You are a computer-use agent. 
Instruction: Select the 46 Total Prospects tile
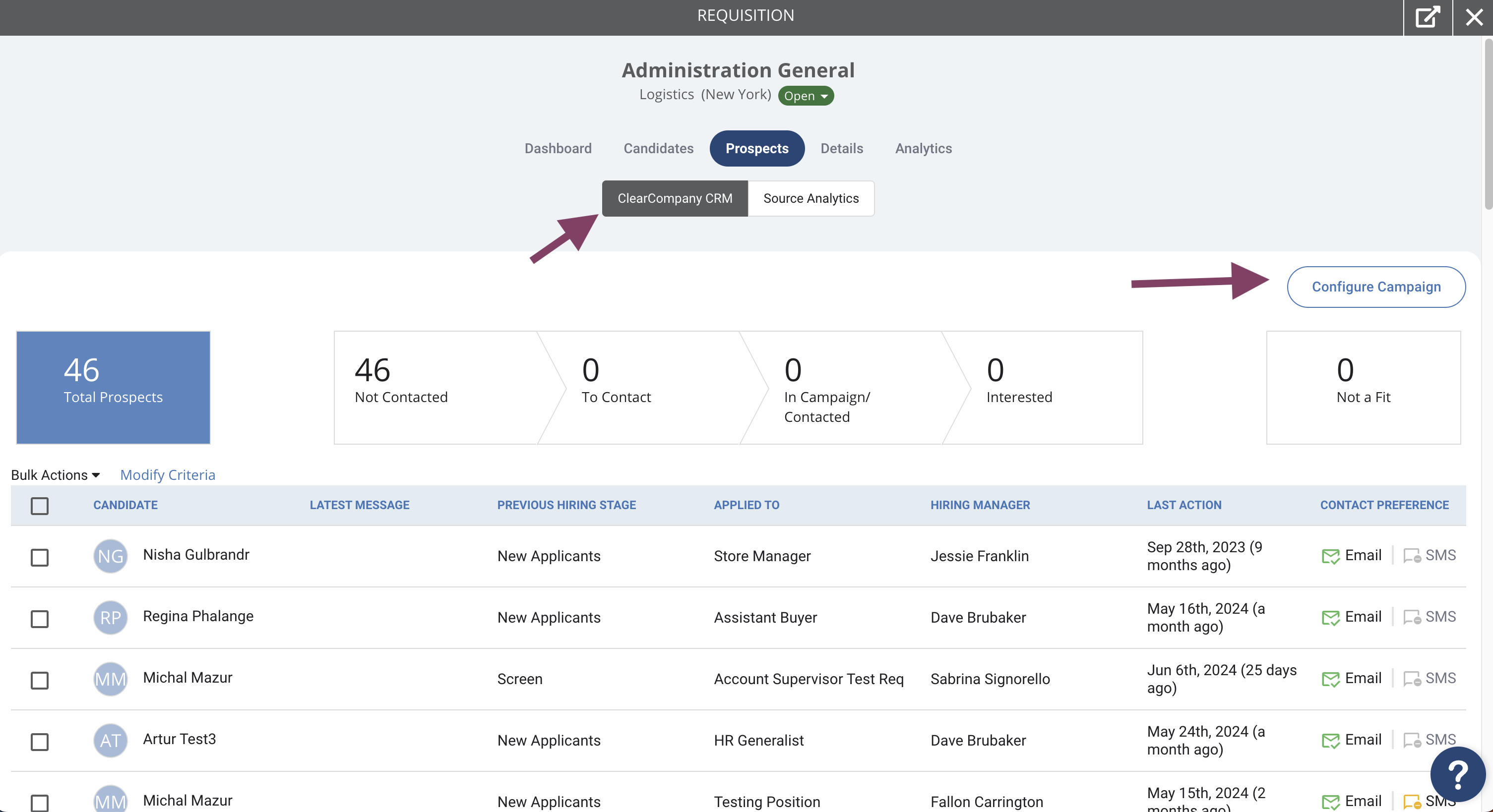[113, 388]
